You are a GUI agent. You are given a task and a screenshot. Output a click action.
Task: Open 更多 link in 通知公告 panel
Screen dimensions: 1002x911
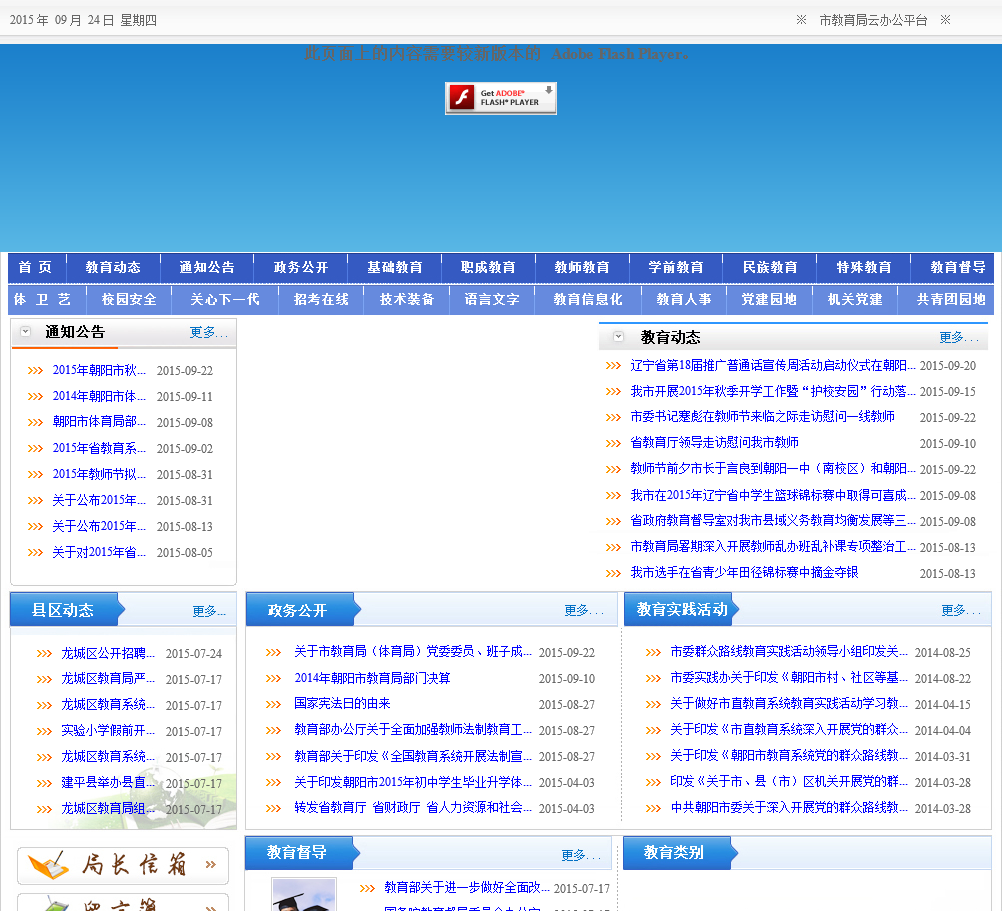208,332
